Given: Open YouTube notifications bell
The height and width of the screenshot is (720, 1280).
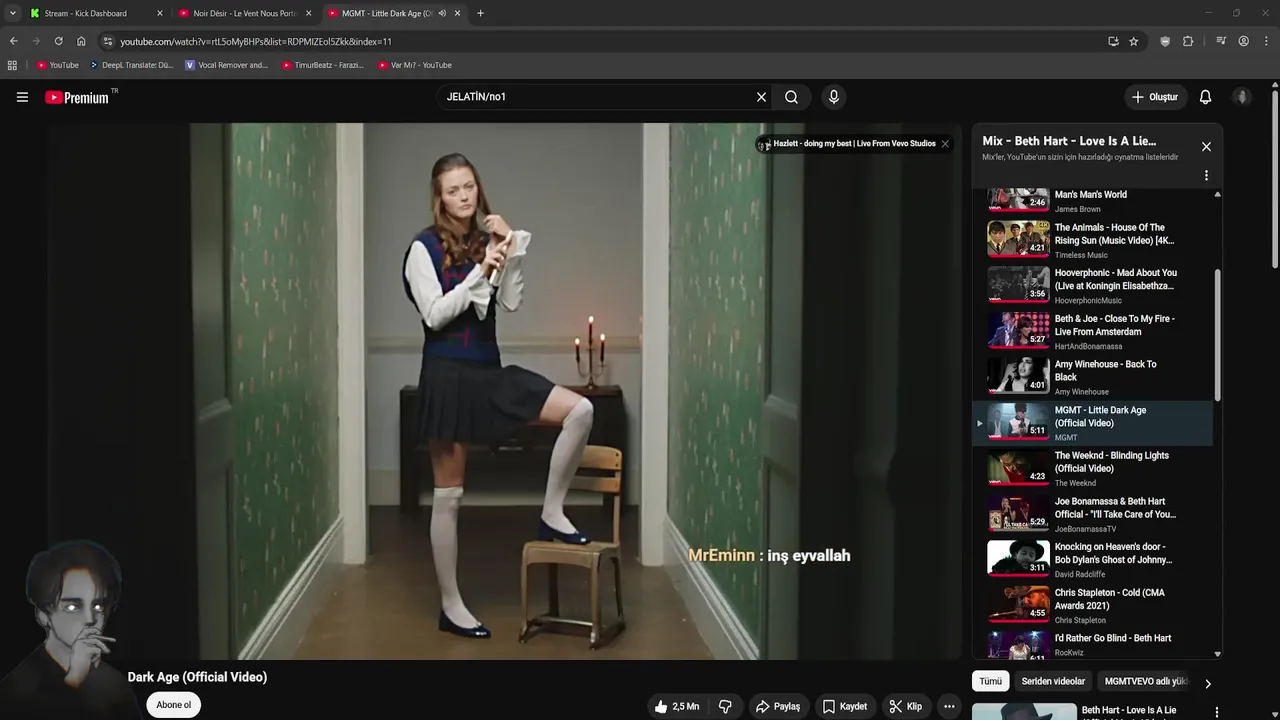Looking at the screenshot, I should click(x=1205, y=97).
